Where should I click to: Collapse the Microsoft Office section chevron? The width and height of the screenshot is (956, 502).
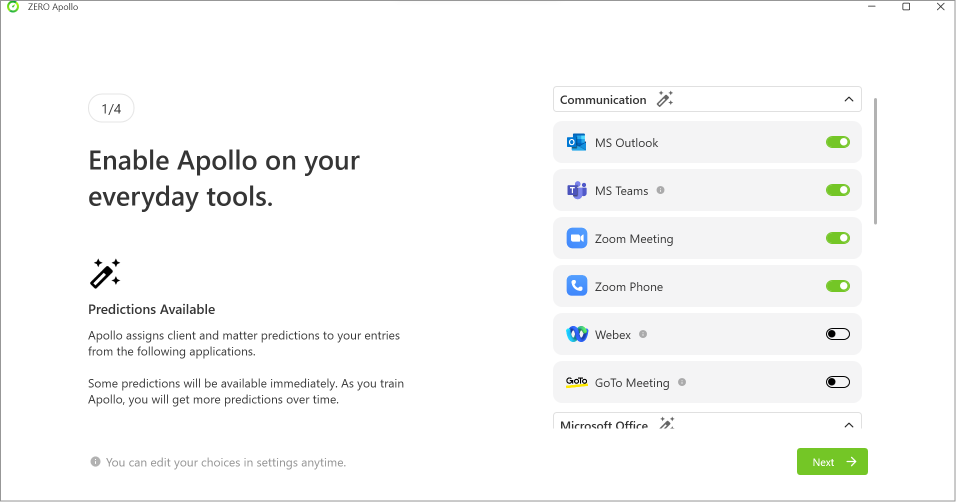pos(848,424)
